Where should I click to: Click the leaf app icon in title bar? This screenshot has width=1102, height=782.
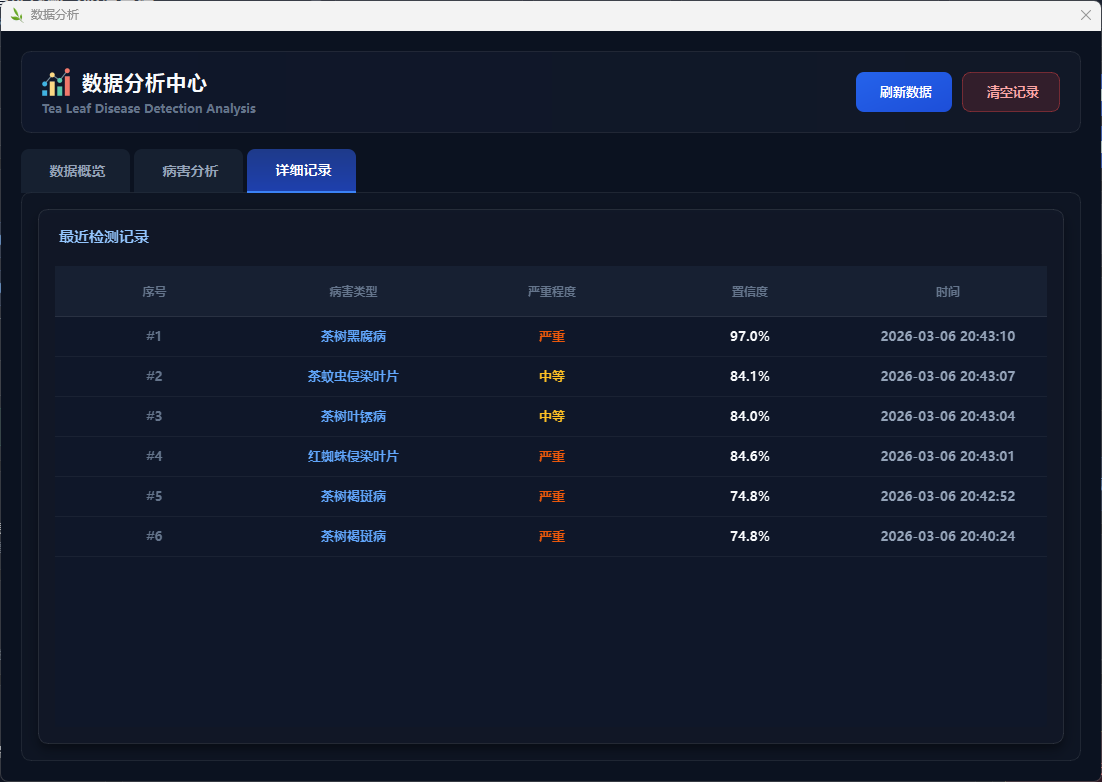16,15
